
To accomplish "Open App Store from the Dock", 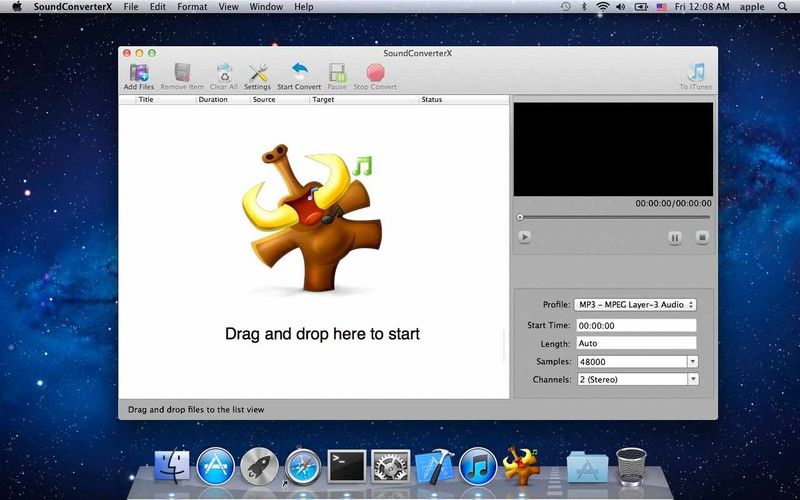I will click(x=216, y=466).
